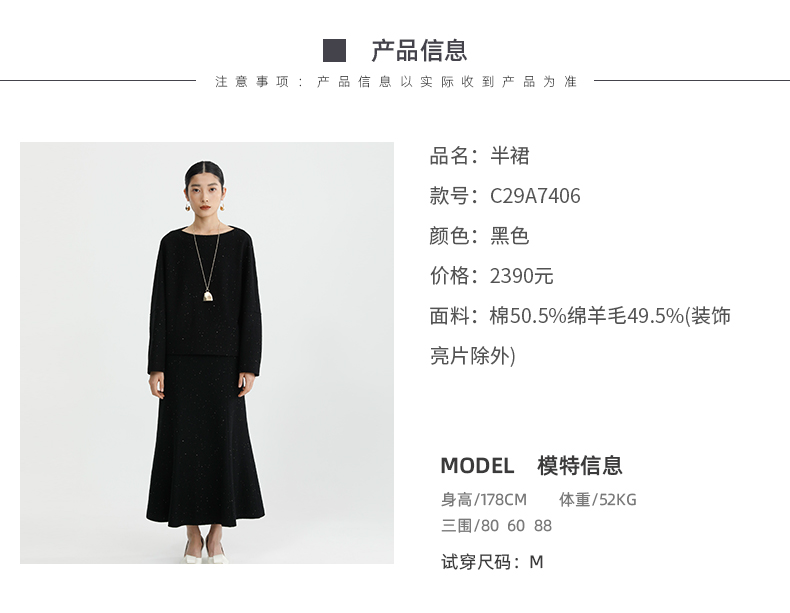
Task: Click the fitting size 试穿尺码：M
Action: pyautogui.click(x=492, y=562)
